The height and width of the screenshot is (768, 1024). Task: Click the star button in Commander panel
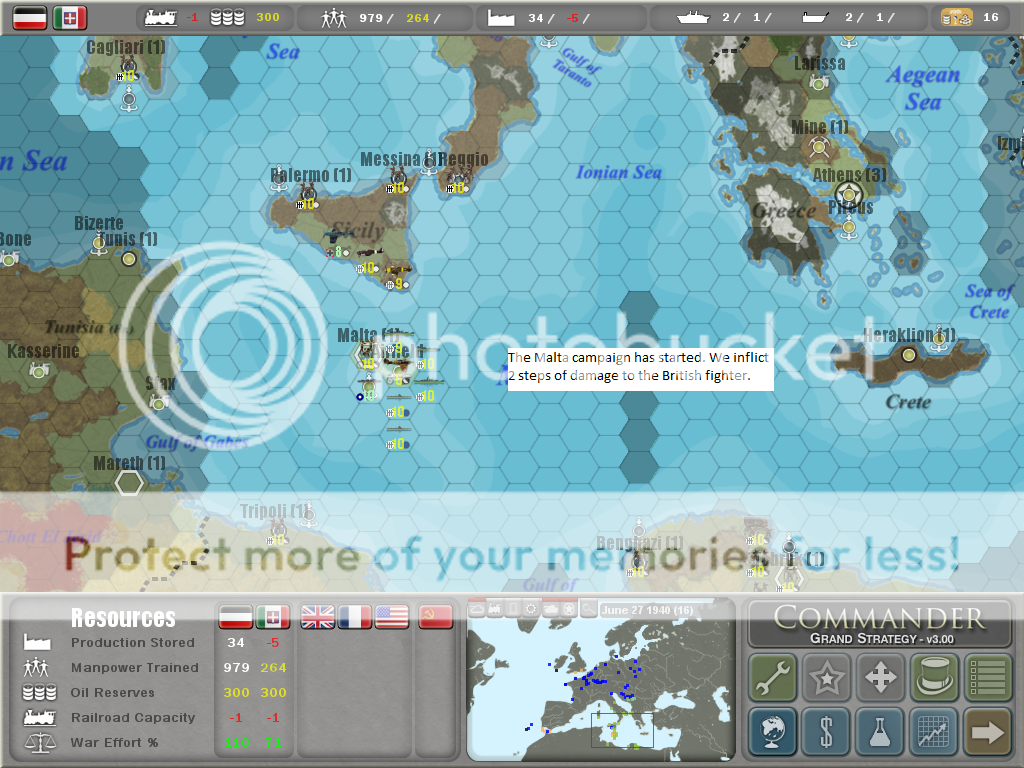(x=827, y=678)
